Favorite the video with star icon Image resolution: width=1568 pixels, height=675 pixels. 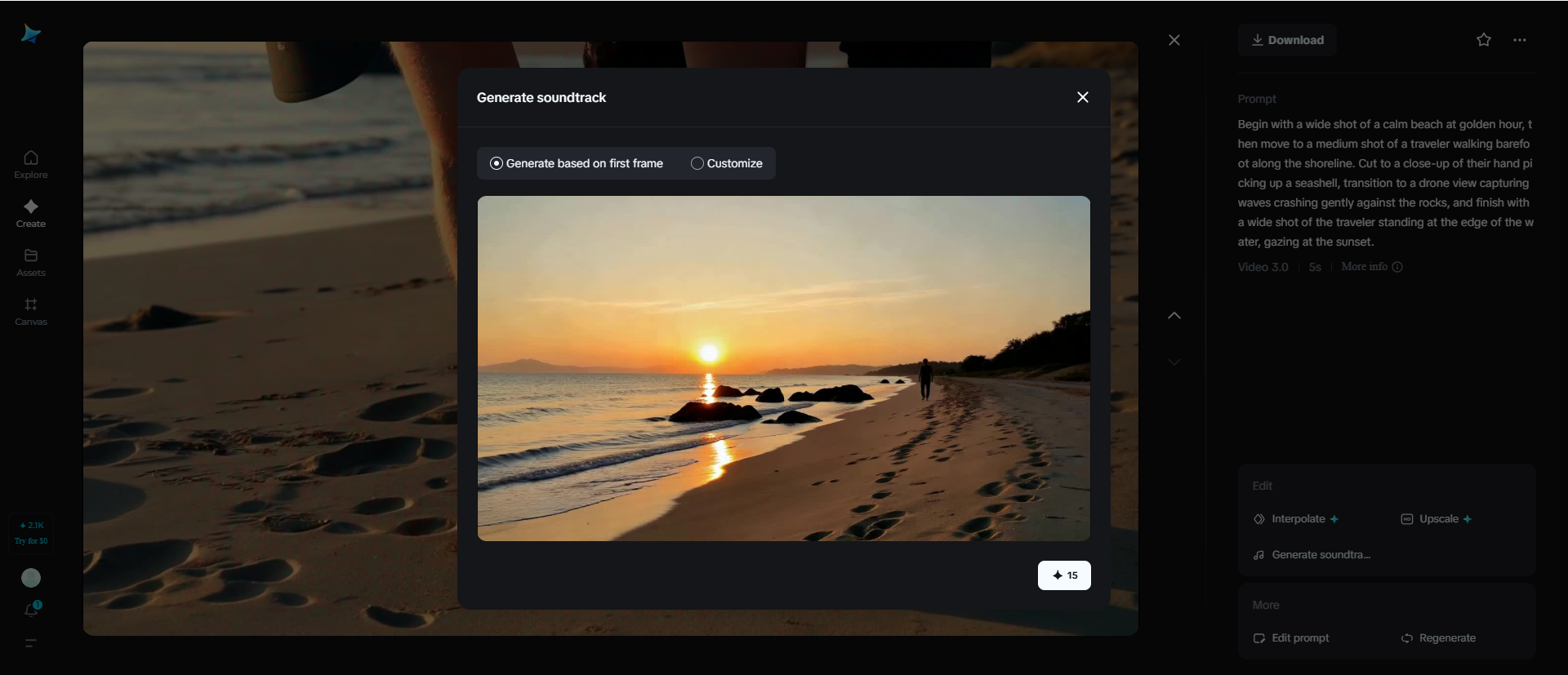pyautogui.click(x=1484, y=40)
